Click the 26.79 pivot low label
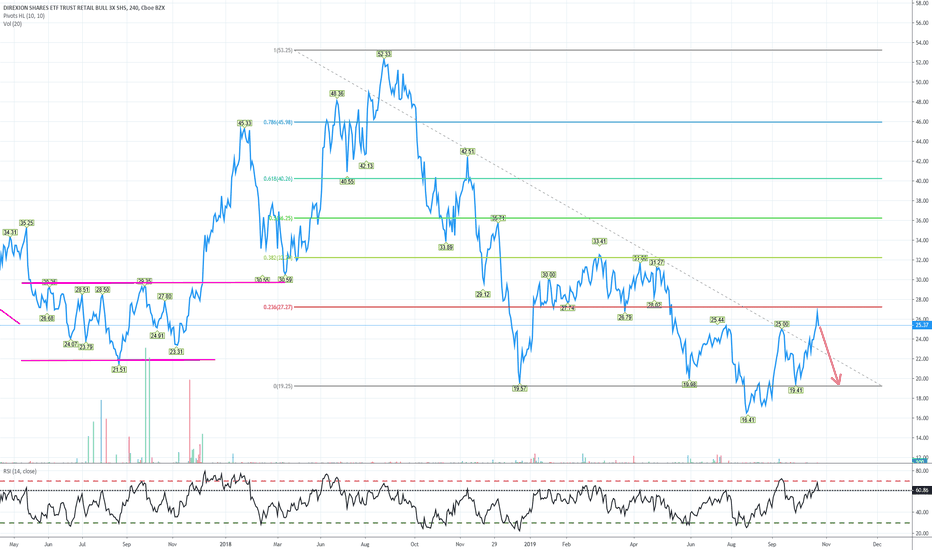This screenshot has width=932, height=550. pyautogui.click(x=625, y=318)
